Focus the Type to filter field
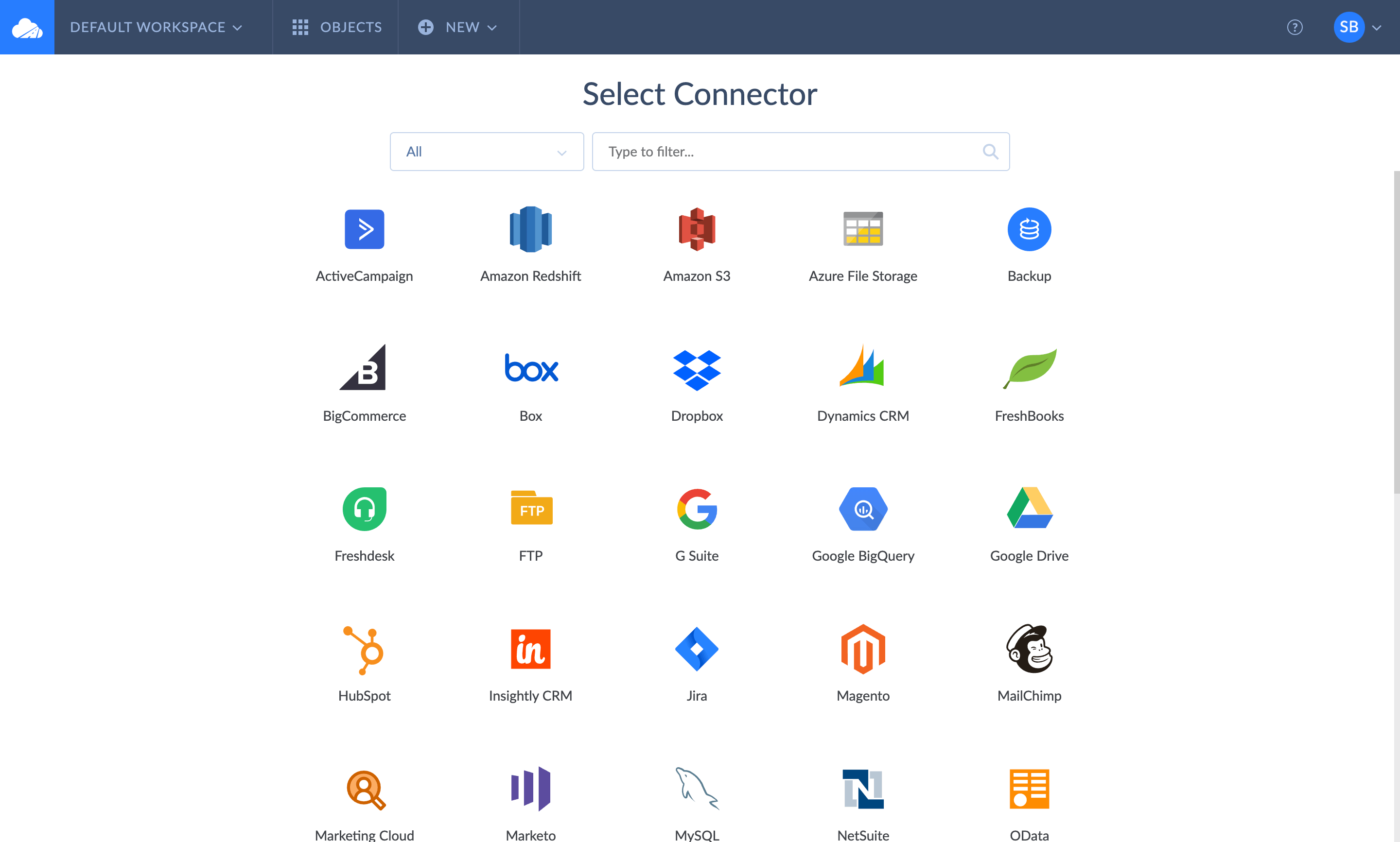Image resolution: width=1400 pixels, height=842 pixels. [801, 152]
